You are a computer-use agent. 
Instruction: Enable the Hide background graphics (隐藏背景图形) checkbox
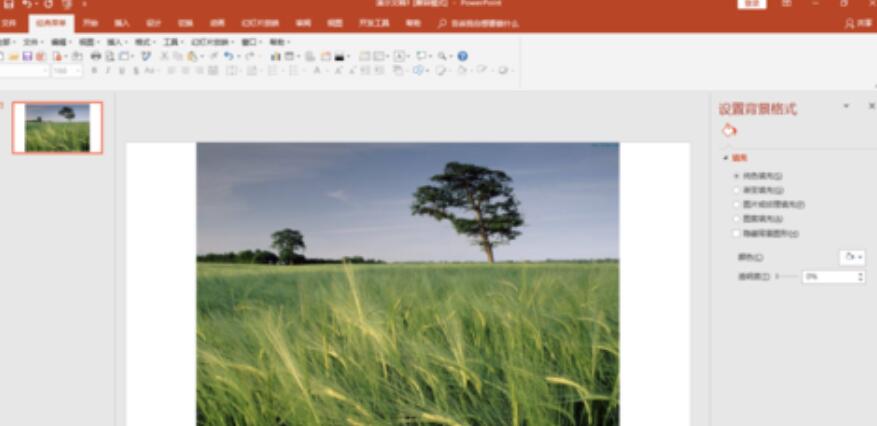point(737,233)
